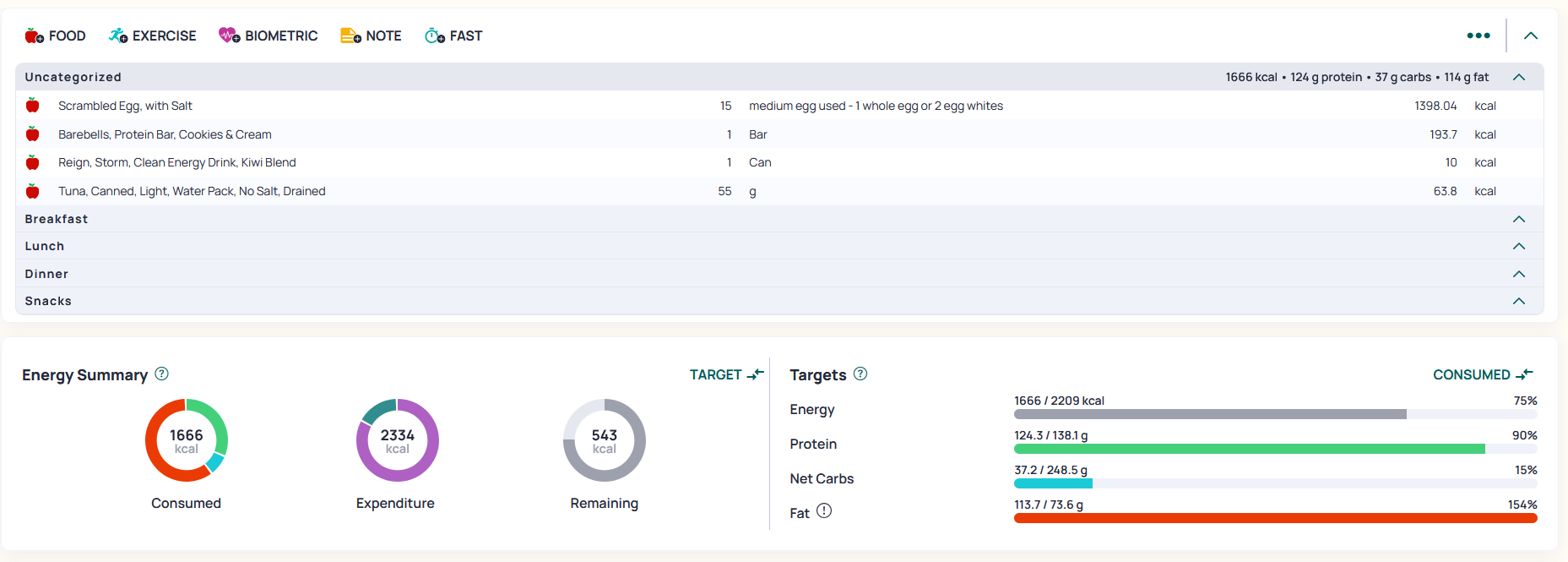Click arrows icon next to TARGET
The width and height of the screenshot is (1568, 562).
756,374
